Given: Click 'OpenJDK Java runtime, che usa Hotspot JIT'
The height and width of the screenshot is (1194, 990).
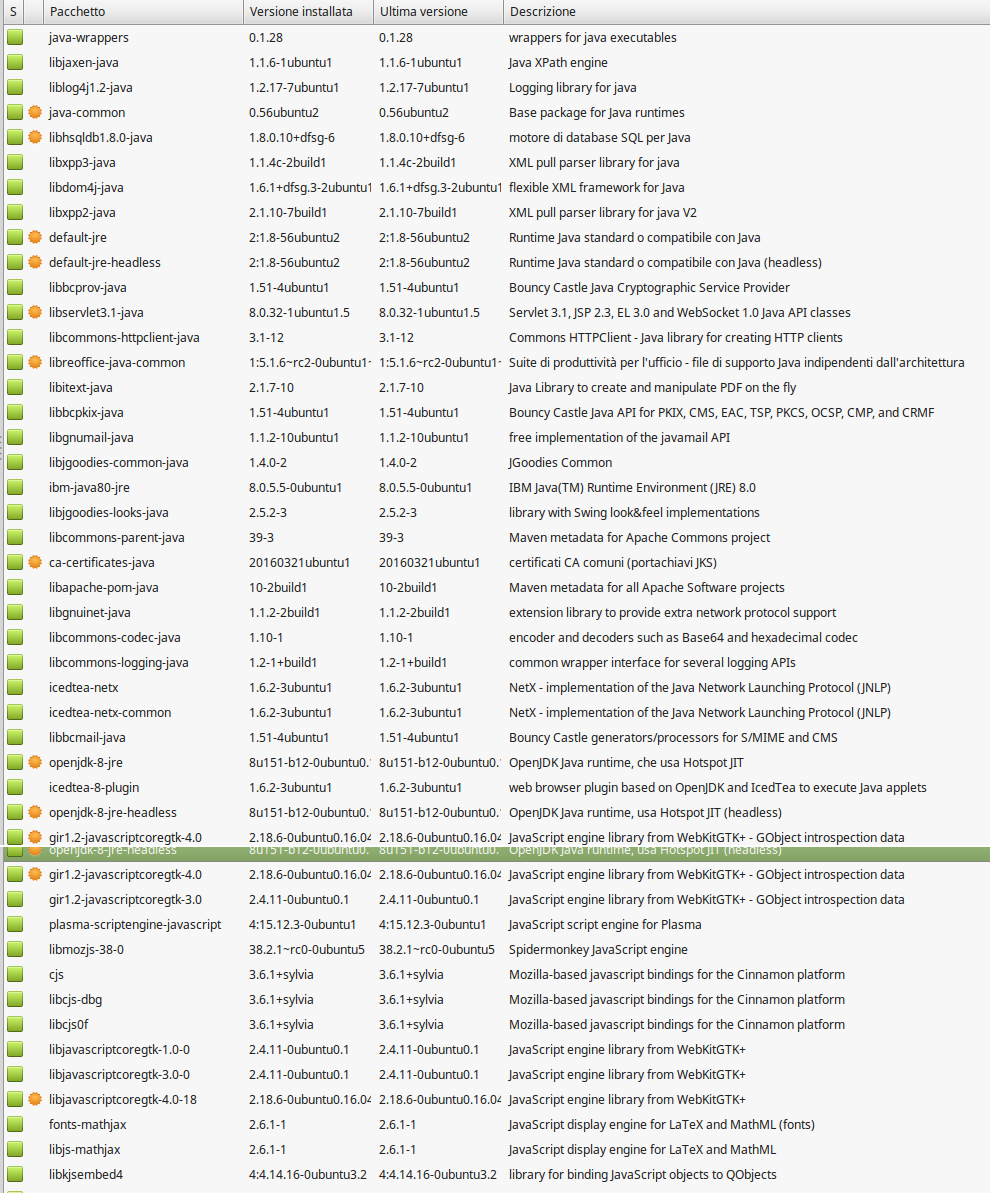Looking at the screenshot, I should pyautogui.click(x=626, y=762).
